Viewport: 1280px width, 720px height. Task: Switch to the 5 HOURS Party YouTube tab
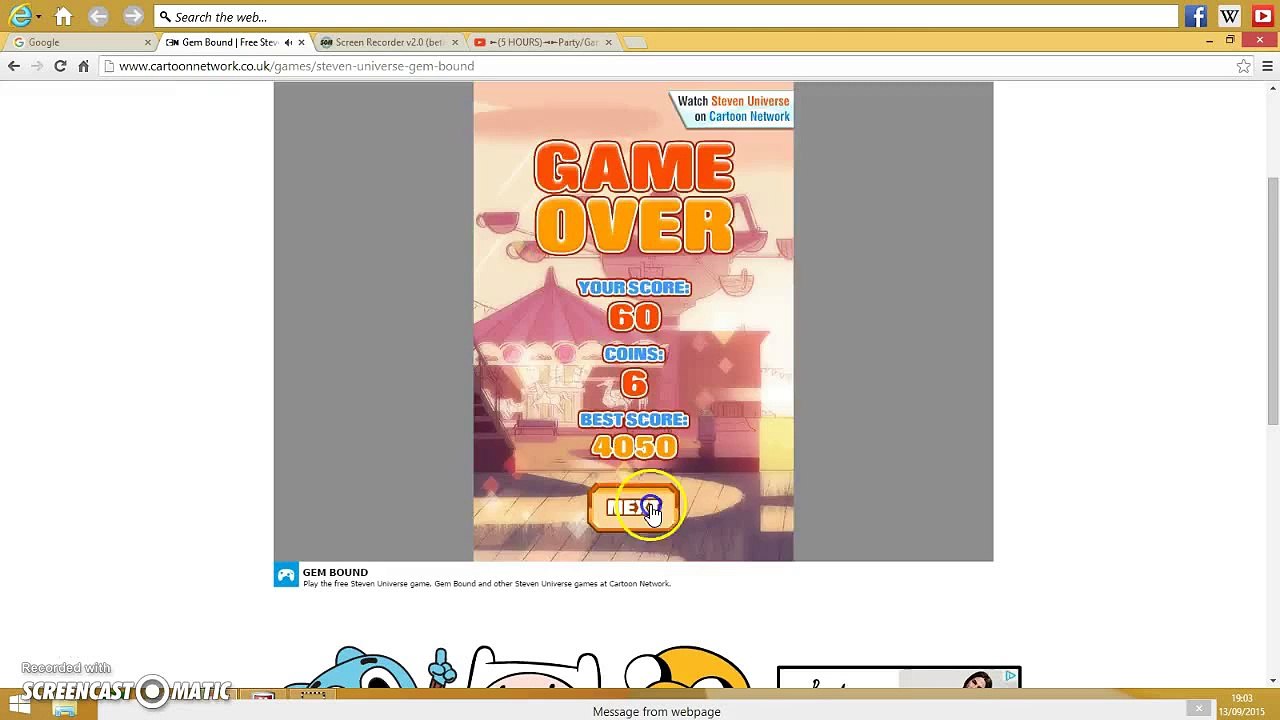click(x=540, y=42)
